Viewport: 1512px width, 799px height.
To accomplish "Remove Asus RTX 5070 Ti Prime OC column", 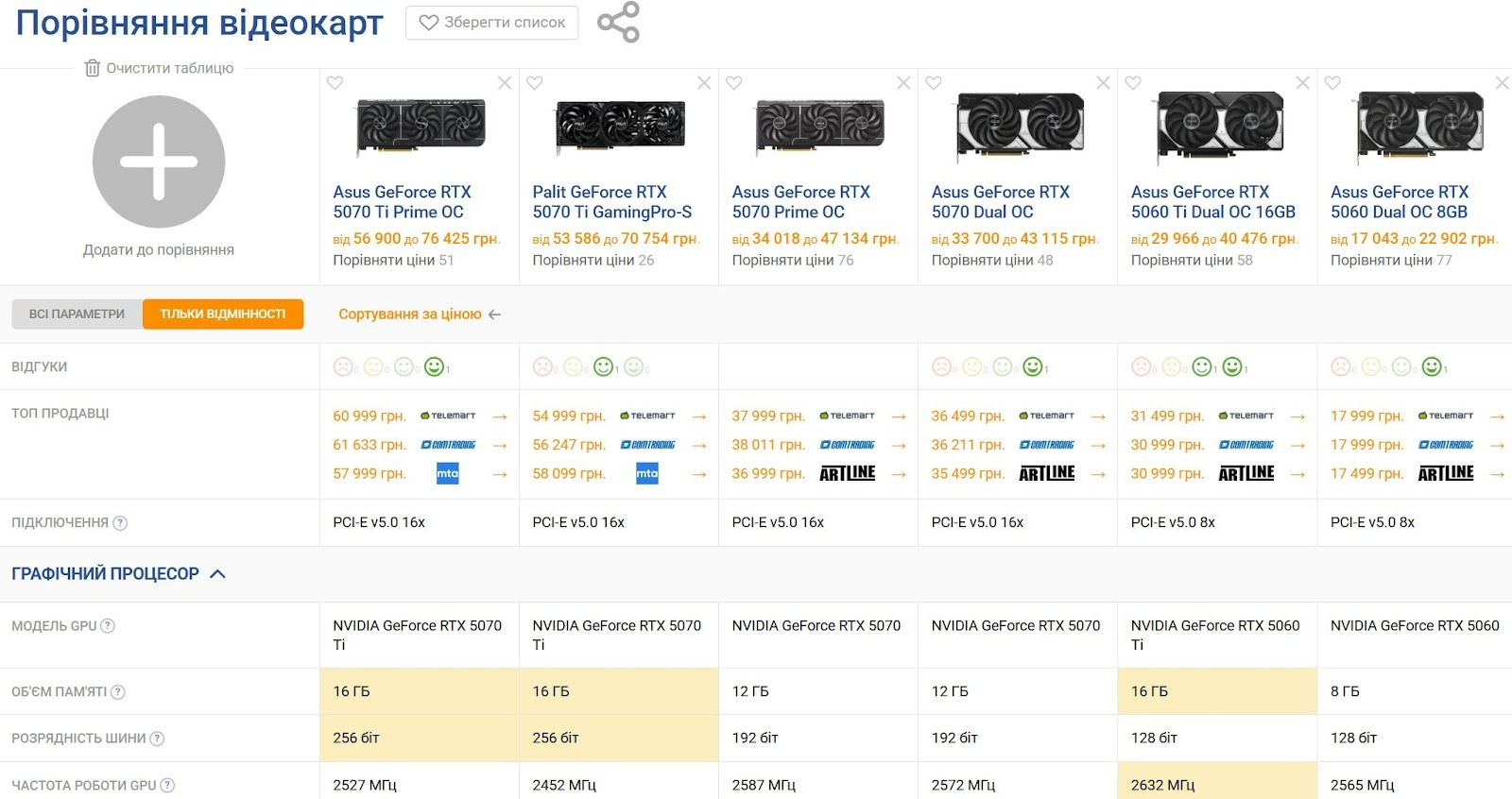I will (x=505, y=83).
